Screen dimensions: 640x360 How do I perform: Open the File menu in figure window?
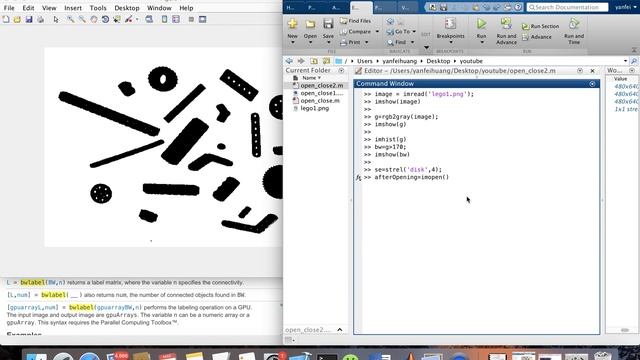[9, 8]
